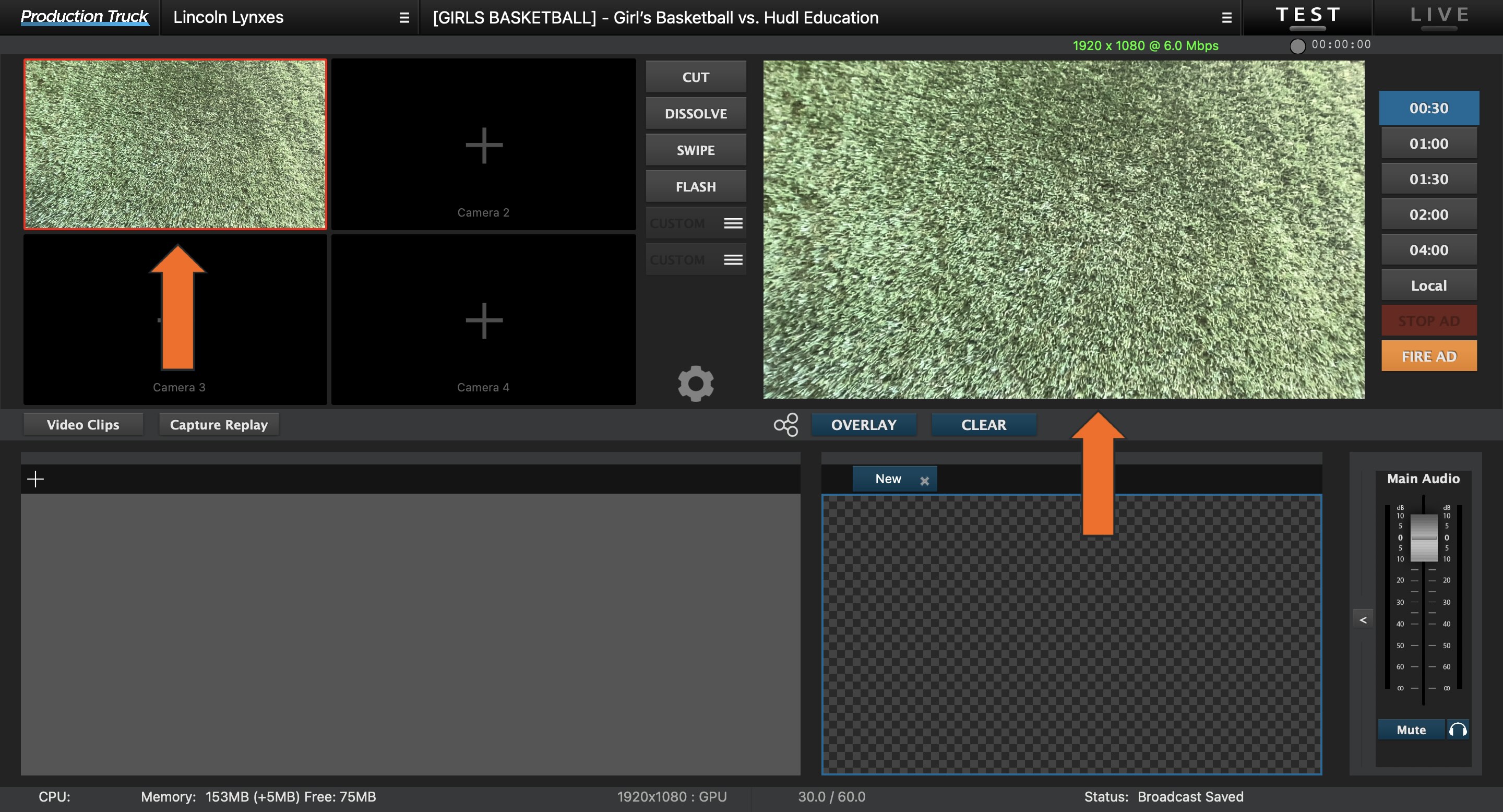Click the FLASH transition button
Viewport: 1503px width, 812px height.
tap(696, 187)
